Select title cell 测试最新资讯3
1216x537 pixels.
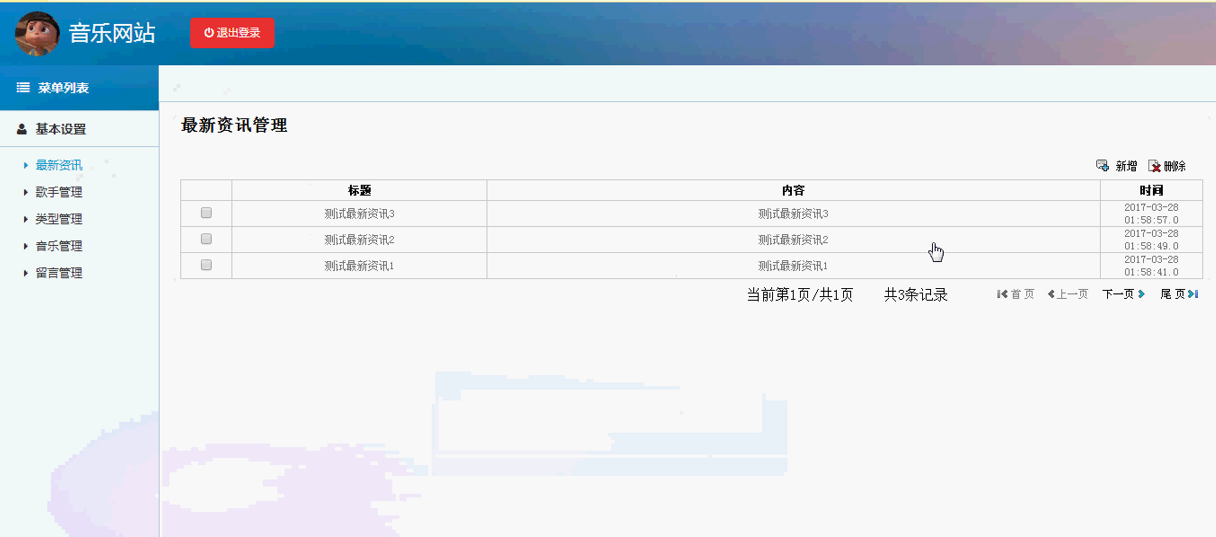coord(360,214)
